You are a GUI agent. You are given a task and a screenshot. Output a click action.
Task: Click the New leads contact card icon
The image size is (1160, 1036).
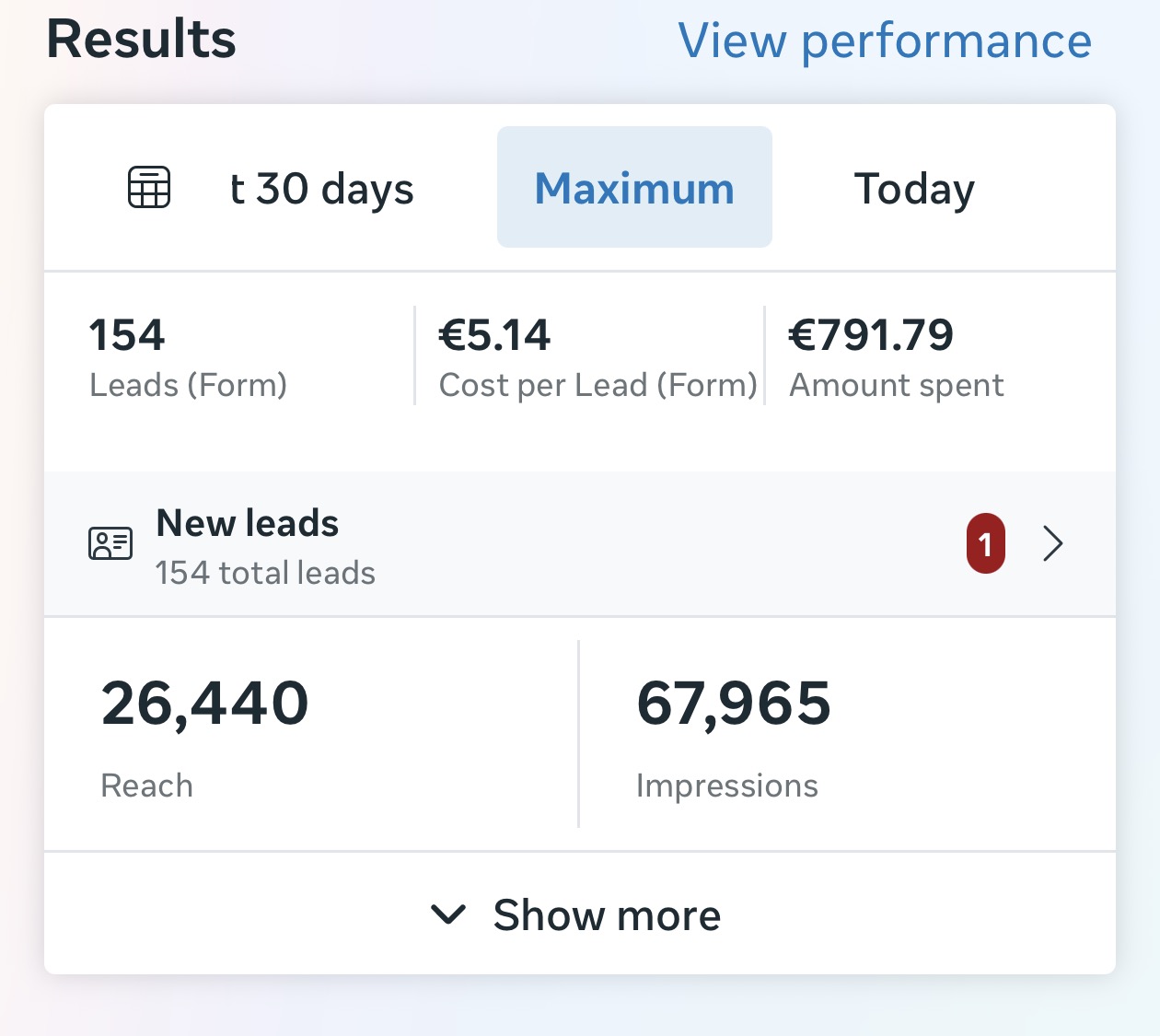pos(110,543)
